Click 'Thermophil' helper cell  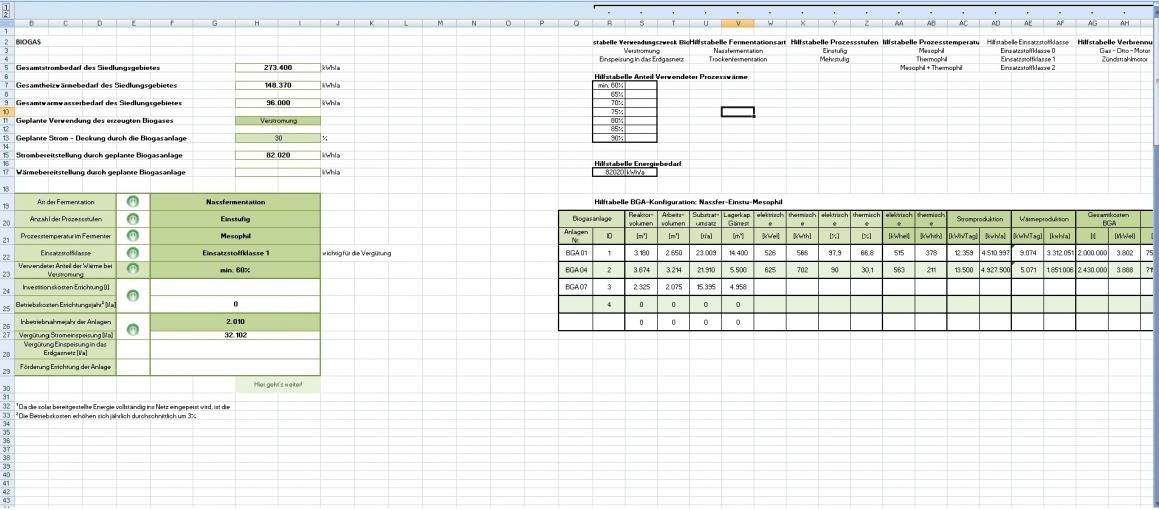pos(931,58)
